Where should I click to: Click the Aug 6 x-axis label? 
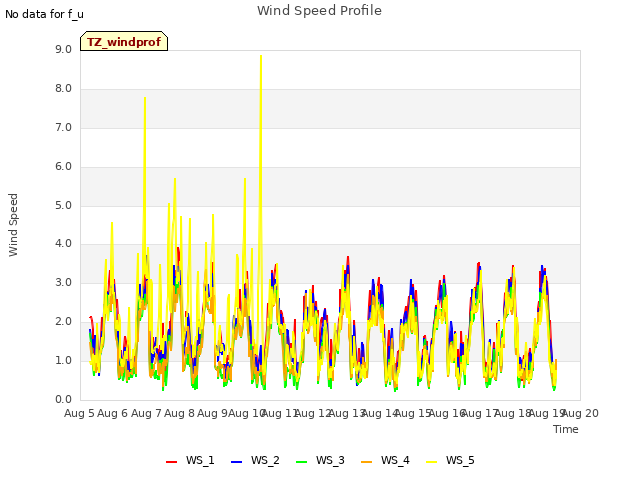point(113,413)
